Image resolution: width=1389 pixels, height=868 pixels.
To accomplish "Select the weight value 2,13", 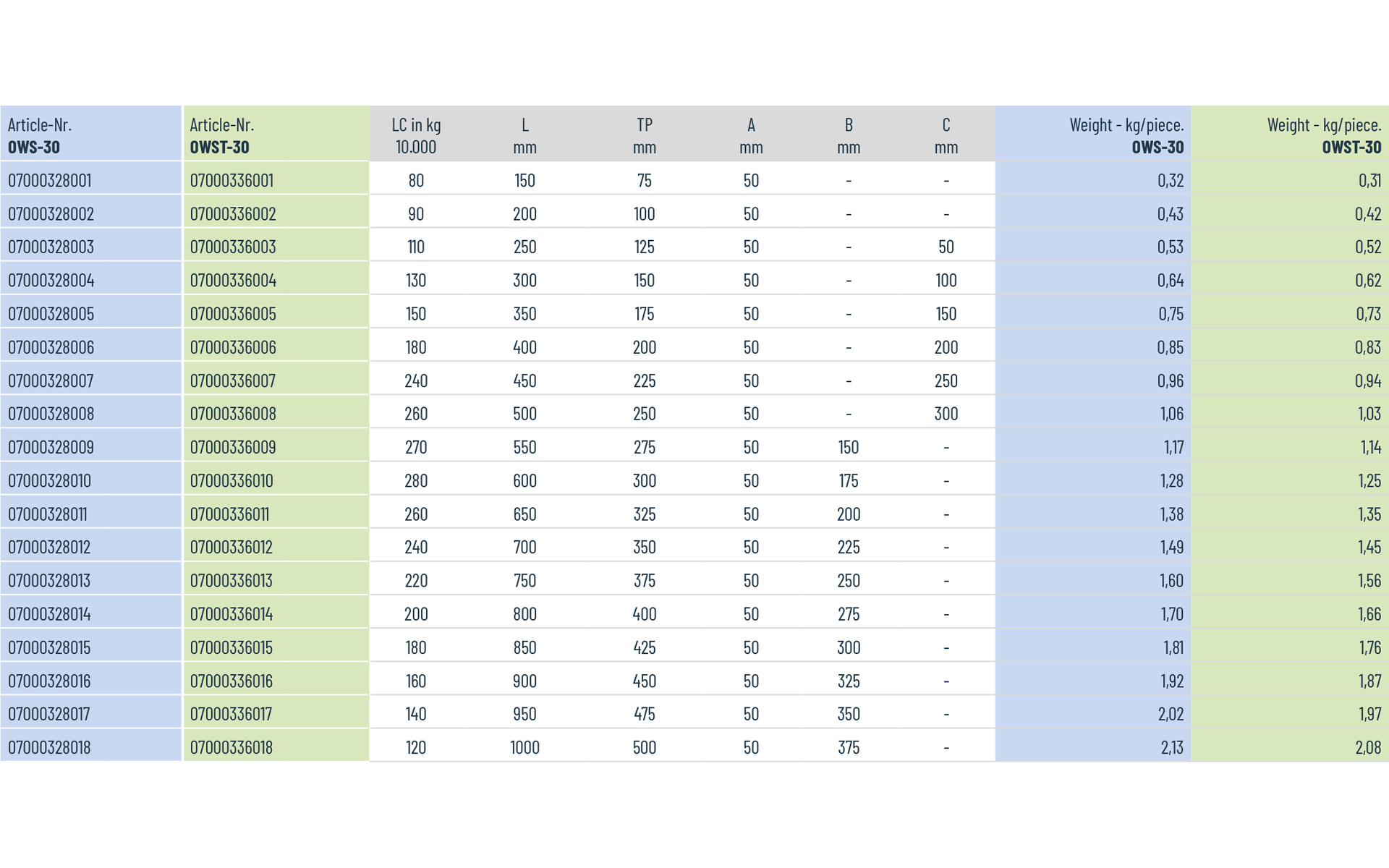I will click(1171, 747).
